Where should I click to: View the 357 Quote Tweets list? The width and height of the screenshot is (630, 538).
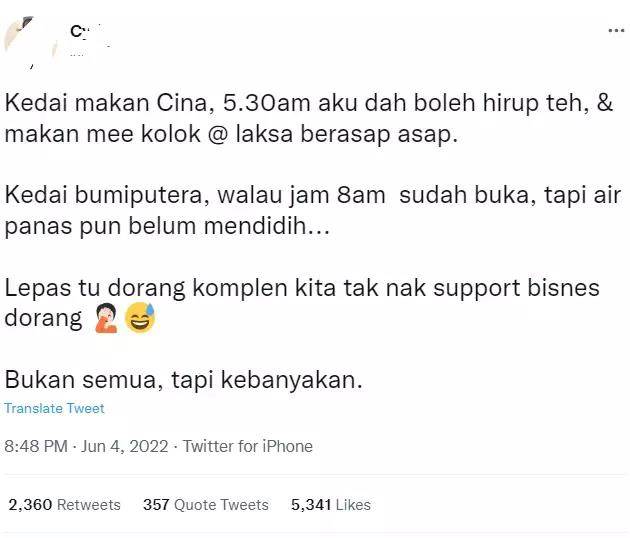pos(206,505)
